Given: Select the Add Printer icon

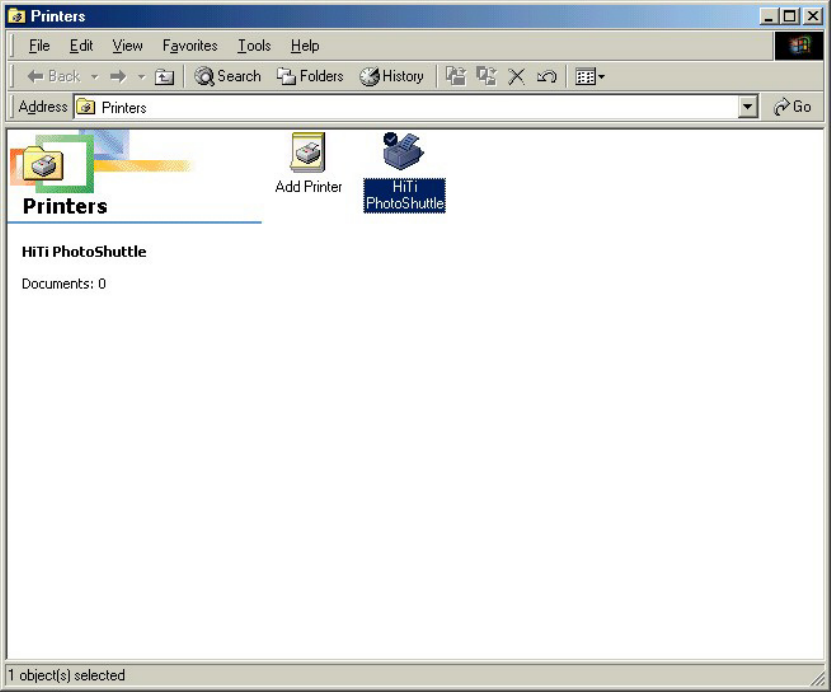Looking at the screenshot, I should pos(308,153).
